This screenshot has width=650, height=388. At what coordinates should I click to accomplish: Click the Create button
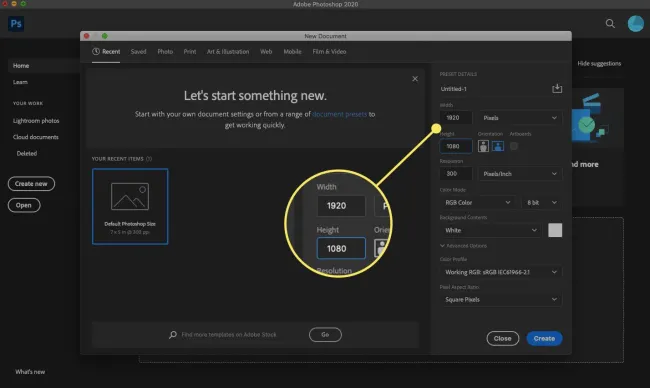pyautogui.click(x=544, y=338)
